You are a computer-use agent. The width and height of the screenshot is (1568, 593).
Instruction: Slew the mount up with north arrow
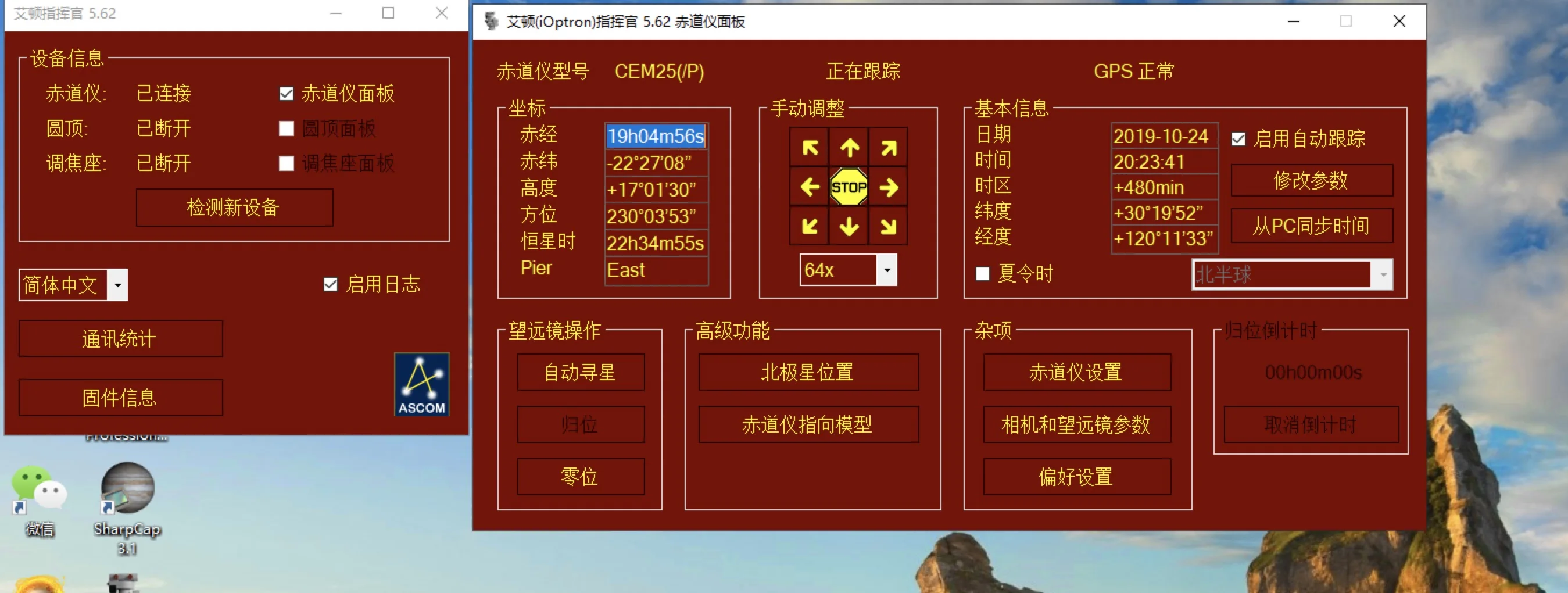pos(849,147)
